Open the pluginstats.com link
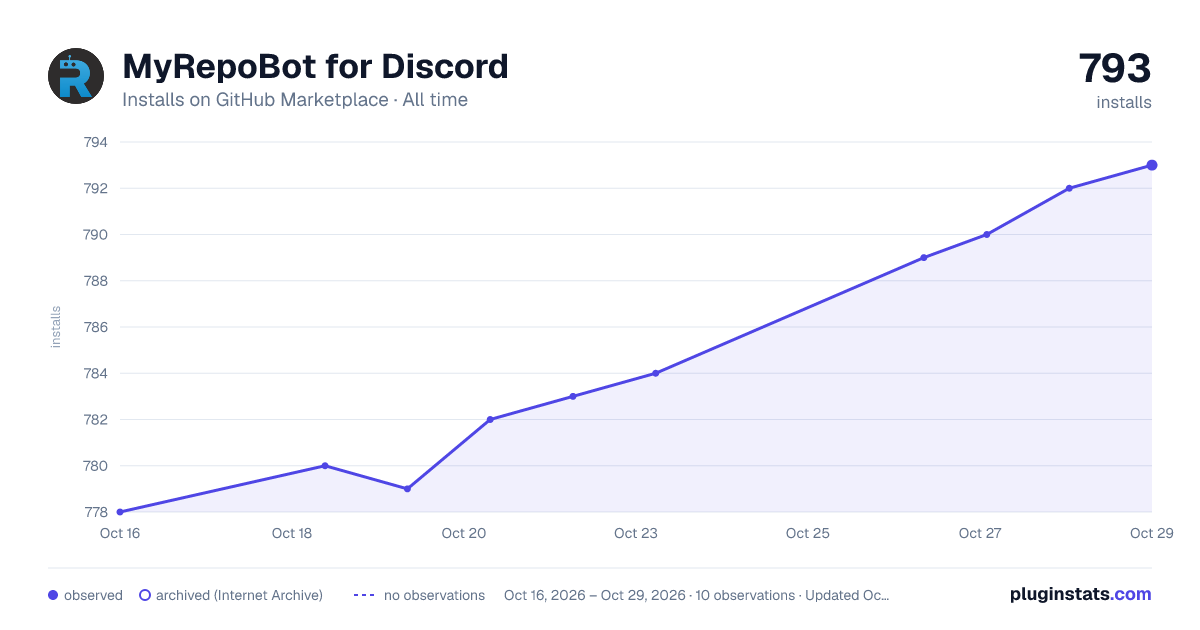The width and height of the screenshot is (1200, 630). [1080, 594]
